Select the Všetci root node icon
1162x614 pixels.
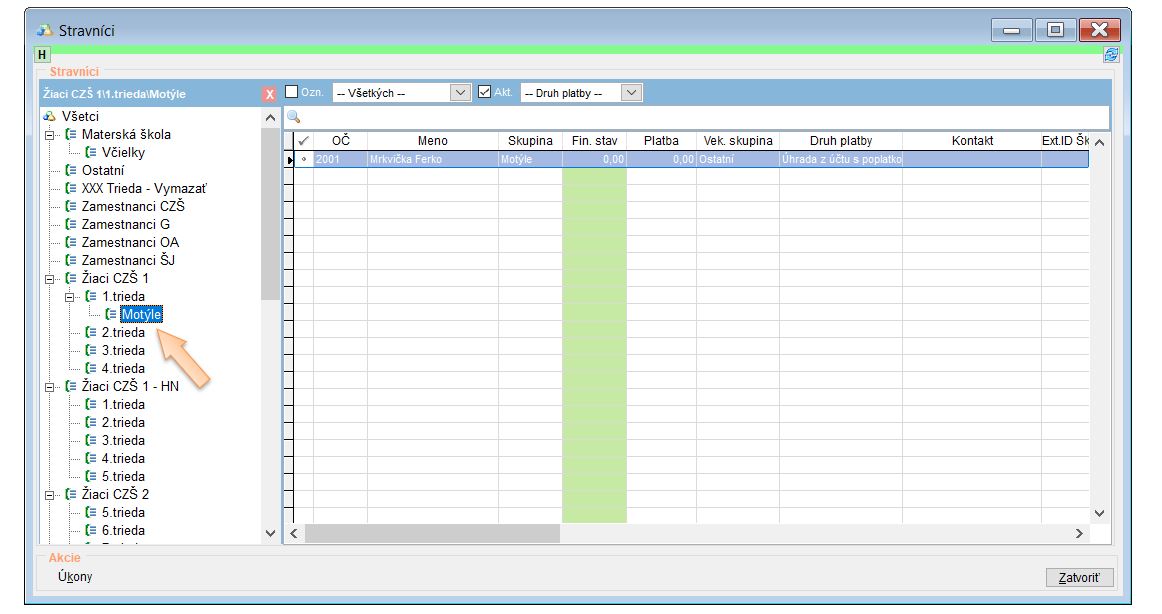49,117
